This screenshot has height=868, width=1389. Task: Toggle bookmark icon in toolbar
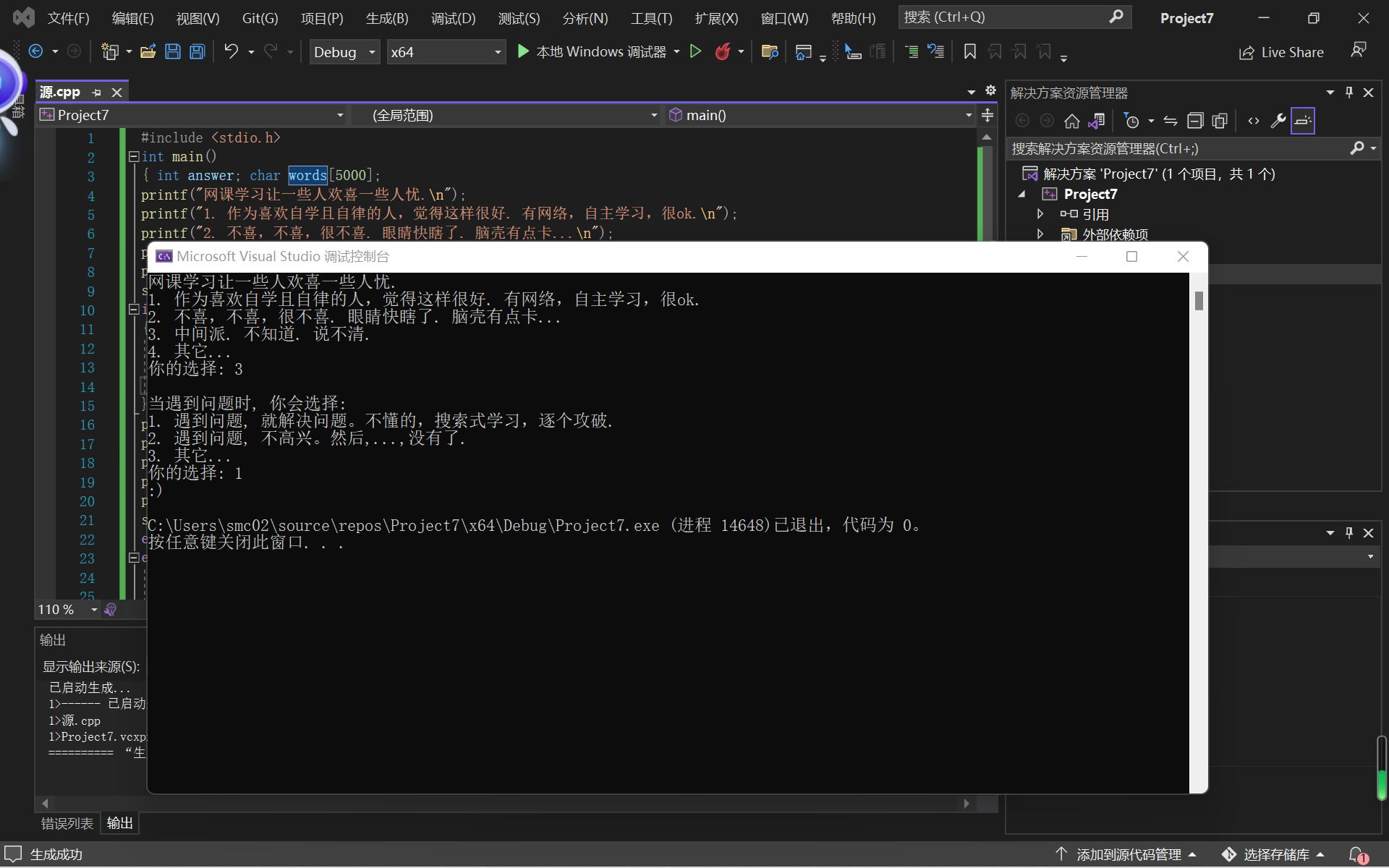coord(969,51)
